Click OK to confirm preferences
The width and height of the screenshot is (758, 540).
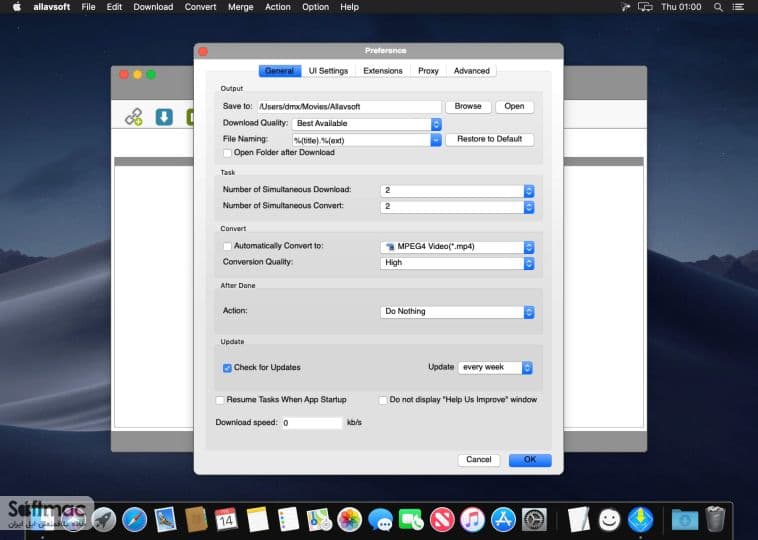coord(530,460)
